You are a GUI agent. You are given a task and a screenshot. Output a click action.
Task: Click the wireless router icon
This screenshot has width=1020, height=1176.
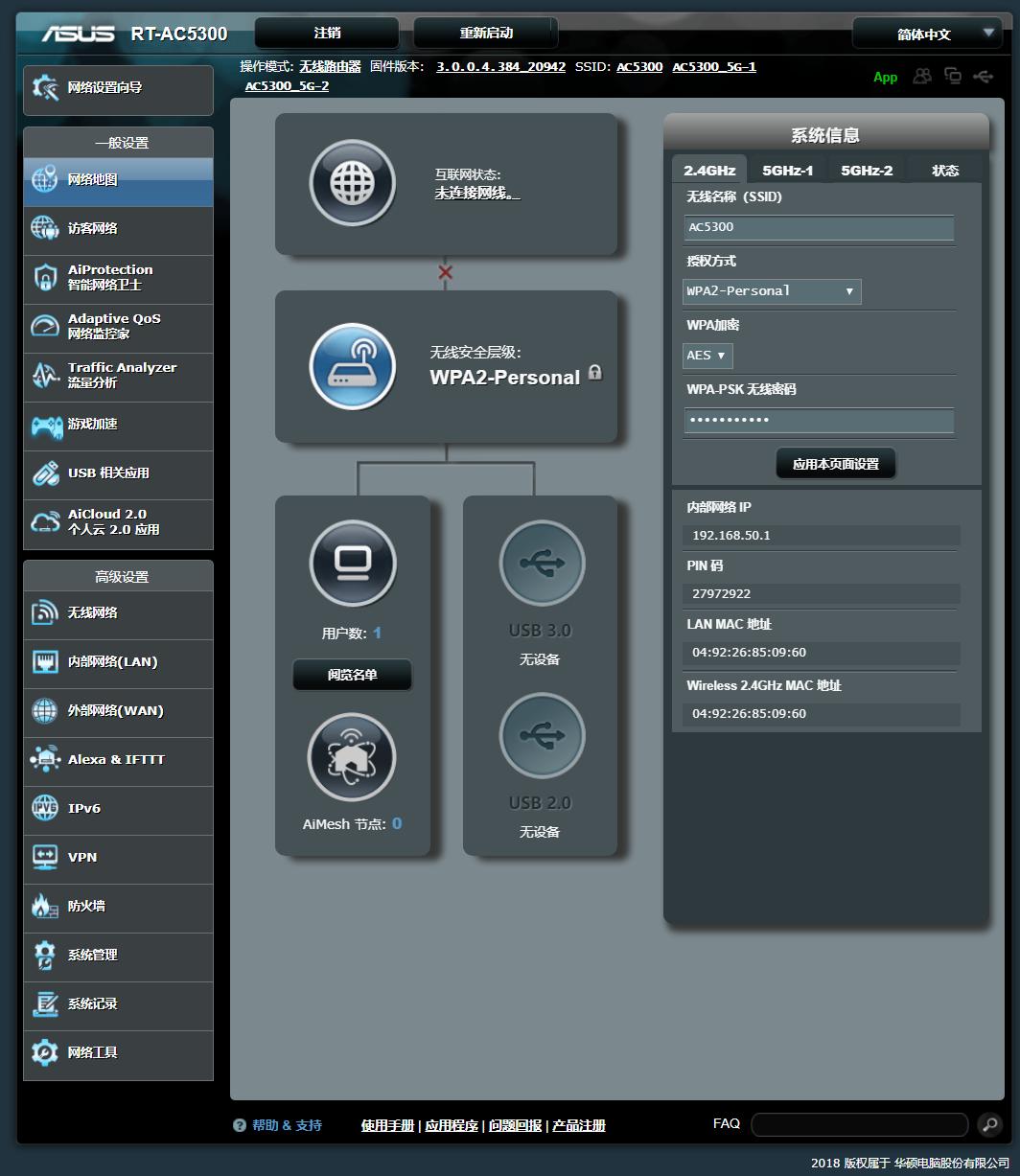(x=352, y=366)
